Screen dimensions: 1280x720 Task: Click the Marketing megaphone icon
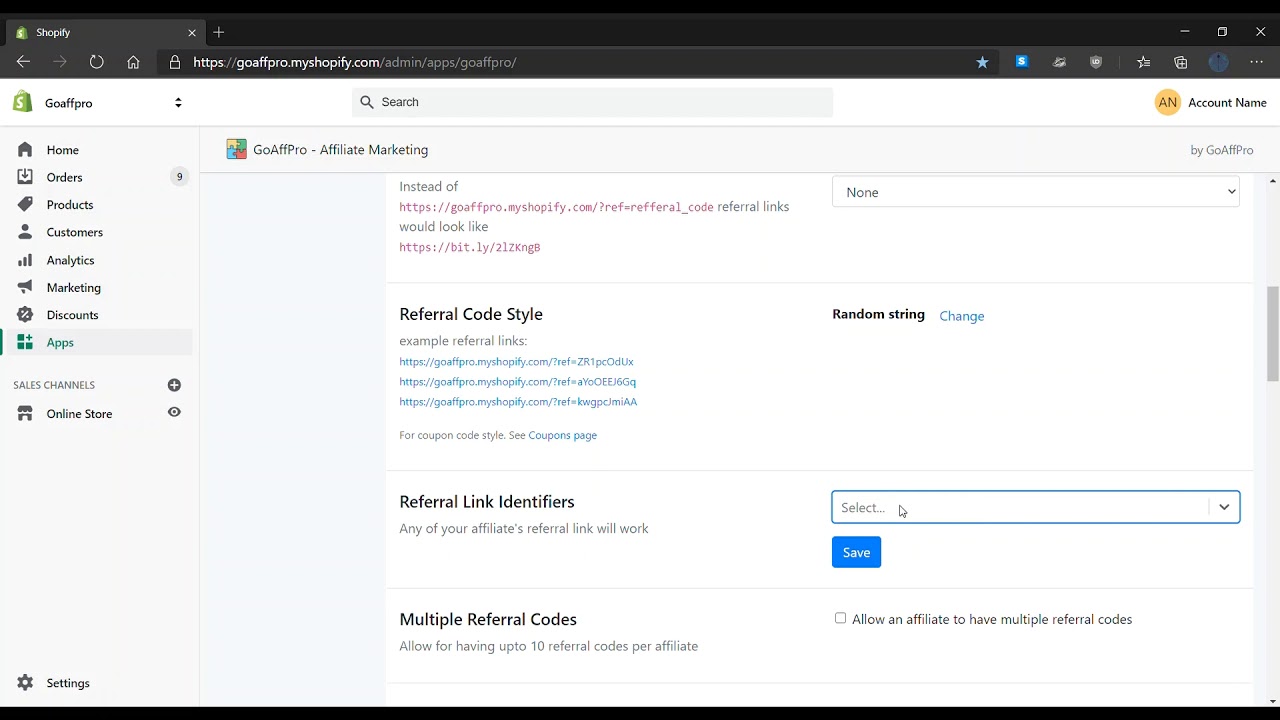point(25,287)
